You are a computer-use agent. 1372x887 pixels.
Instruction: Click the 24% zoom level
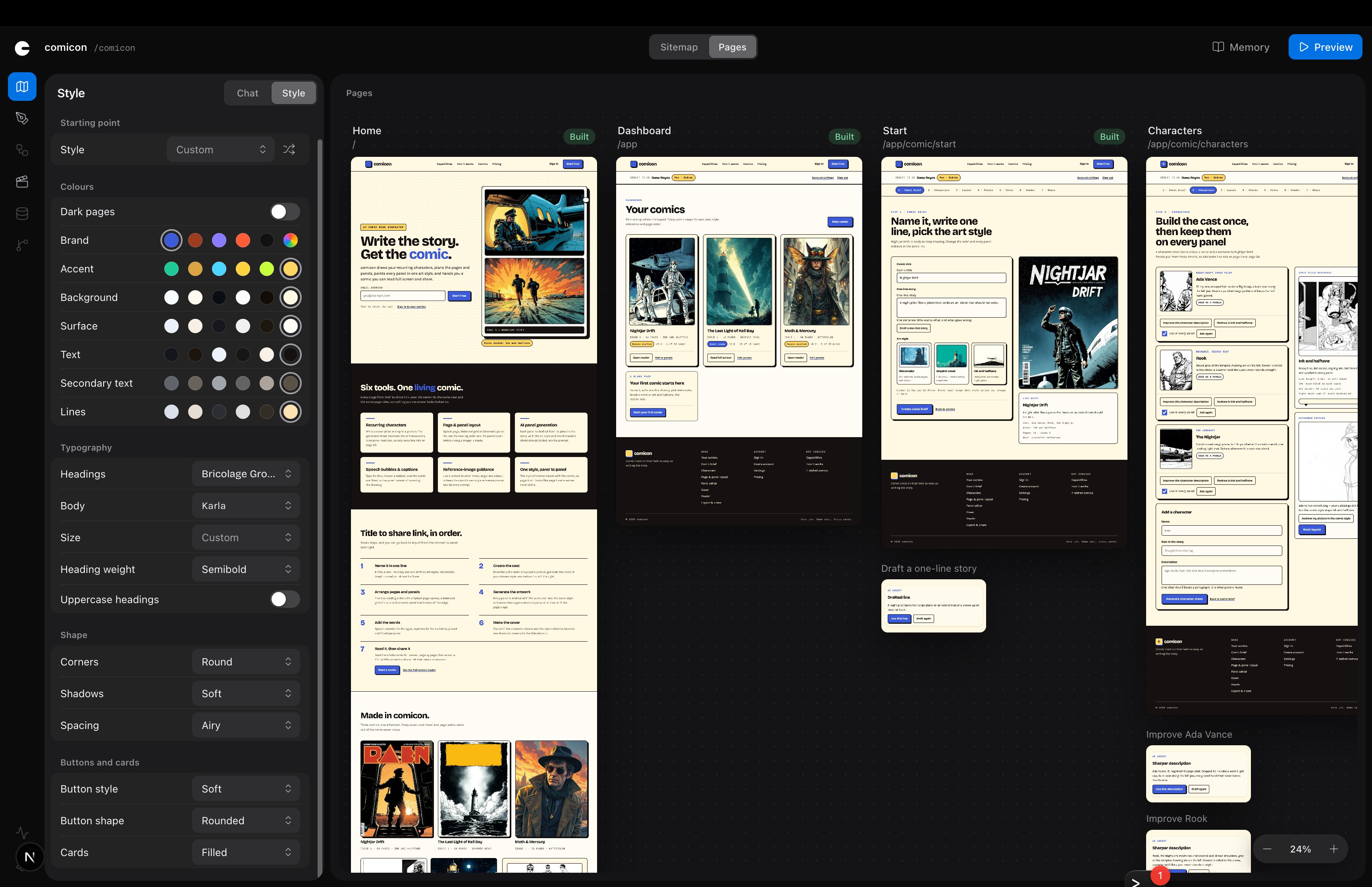[x=1301, y=849]
